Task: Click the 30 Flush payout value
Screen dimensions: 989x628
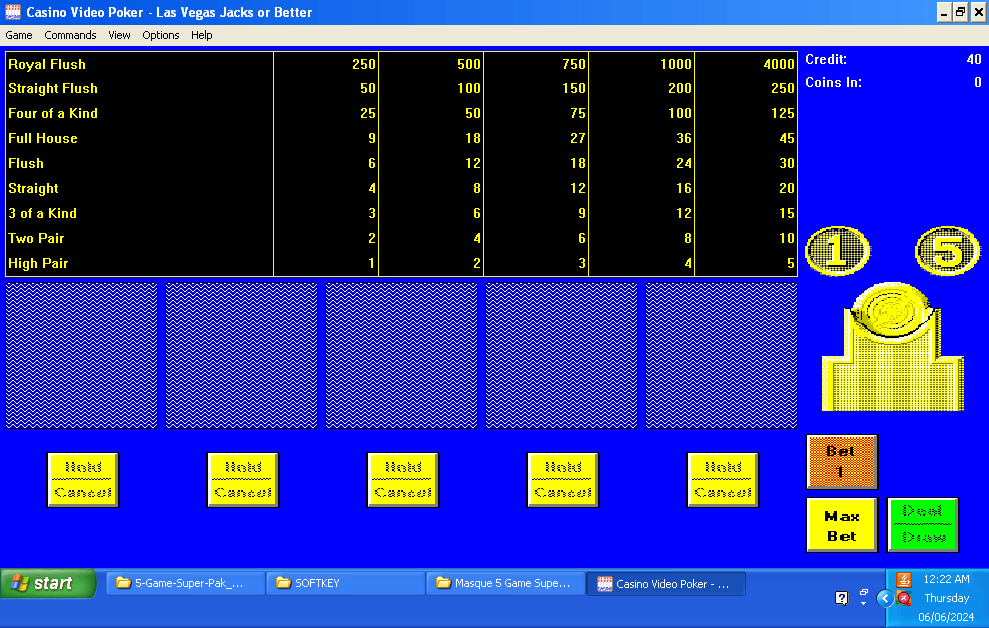Action: [787, 164]
